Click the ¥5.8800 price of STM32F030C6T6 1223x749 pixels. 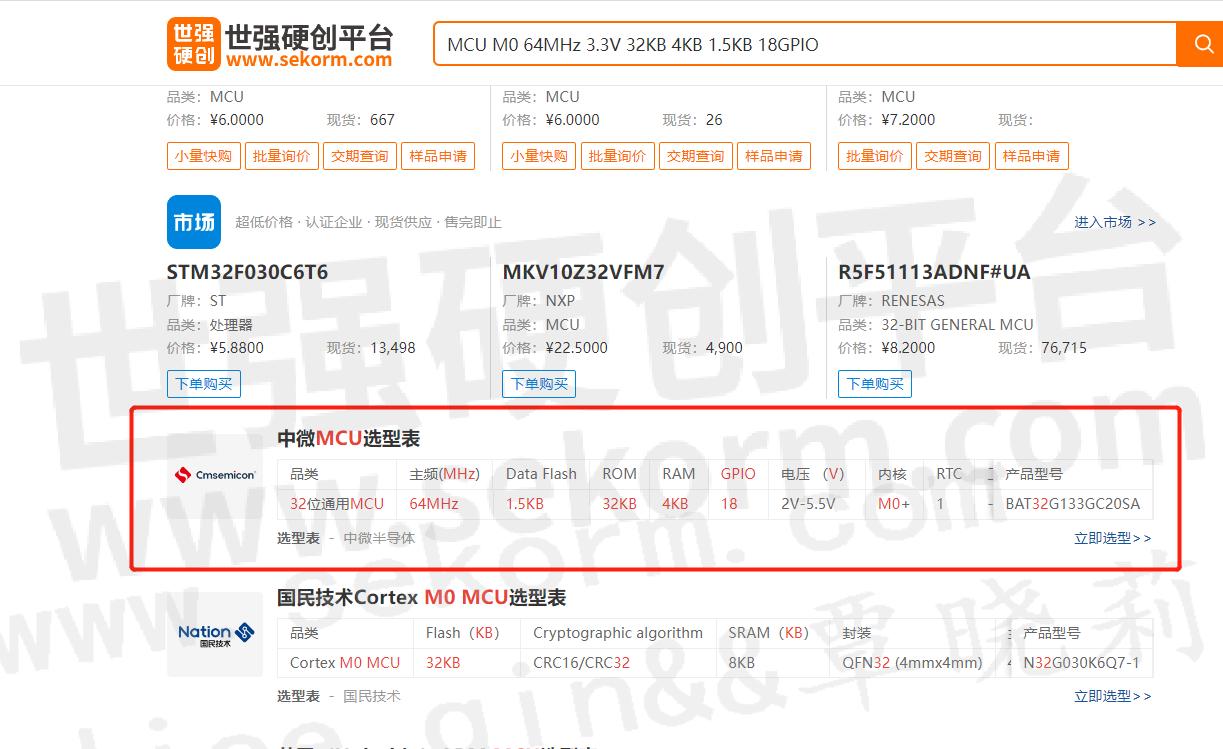click(237, 348)
